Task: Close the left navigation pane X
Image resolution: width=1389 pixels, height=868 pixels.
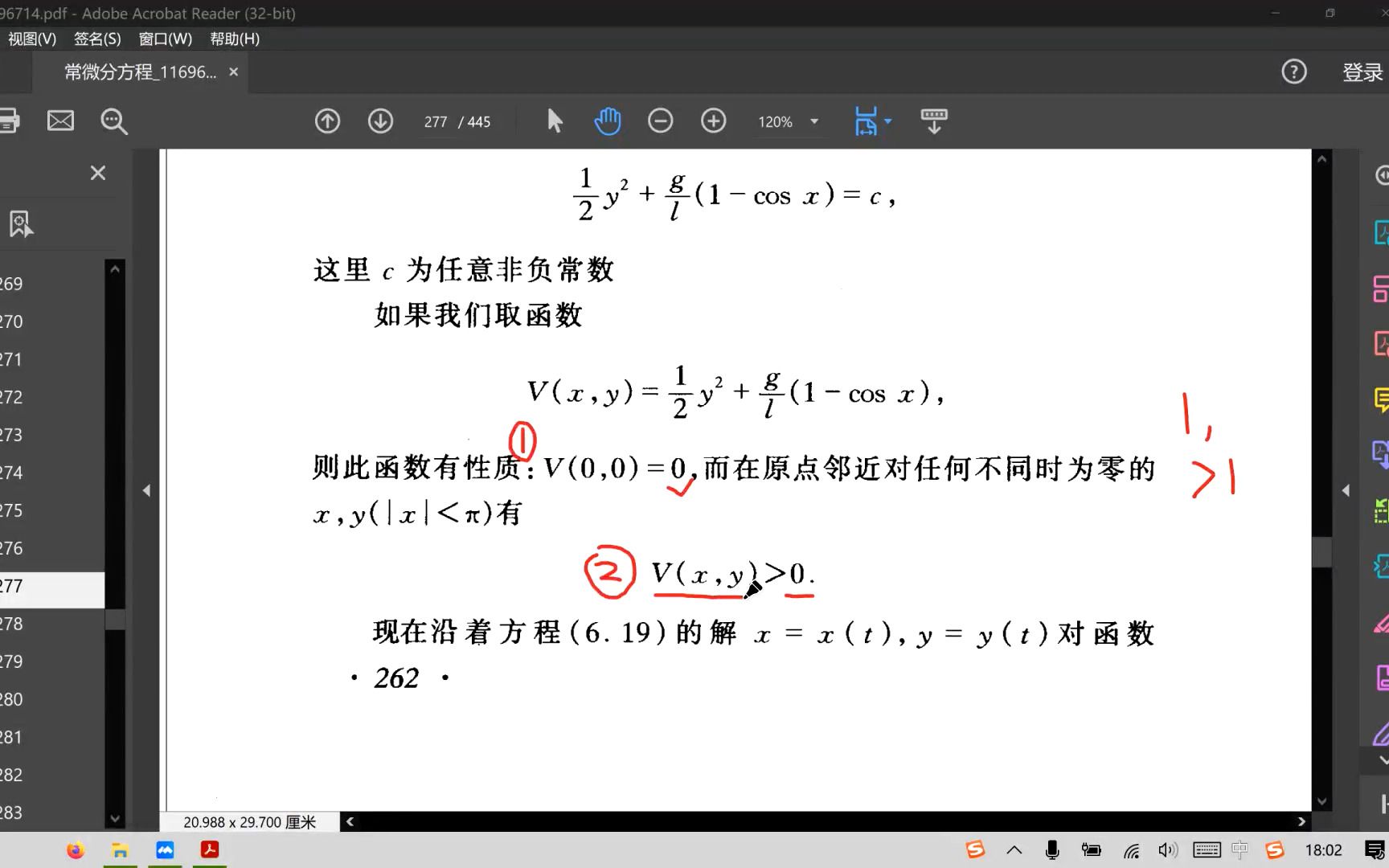Action: (98, 173)
